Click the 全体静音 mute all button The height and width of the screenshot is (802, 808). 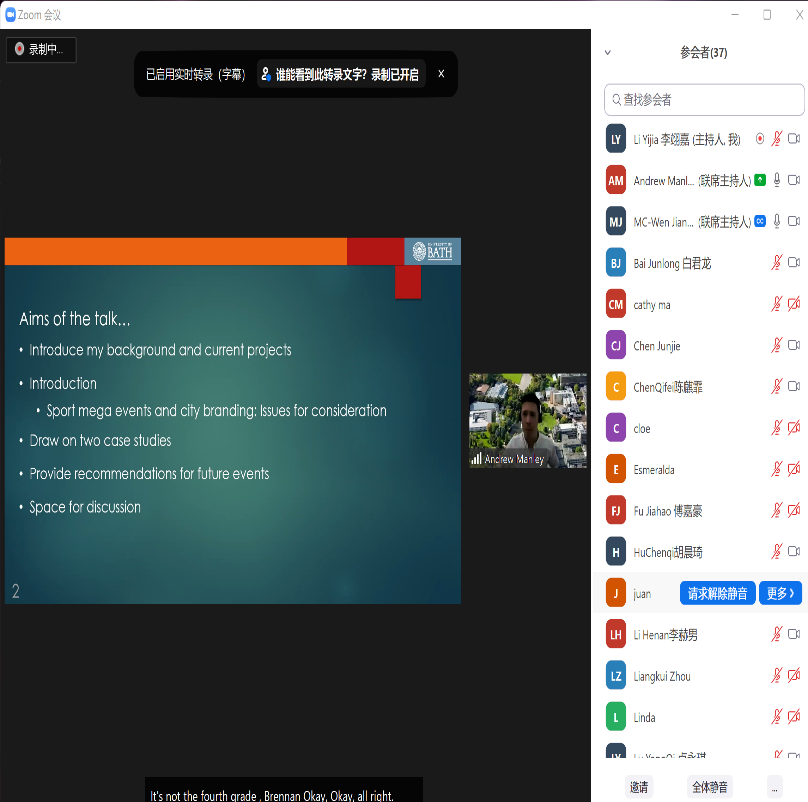pos(710,787)
